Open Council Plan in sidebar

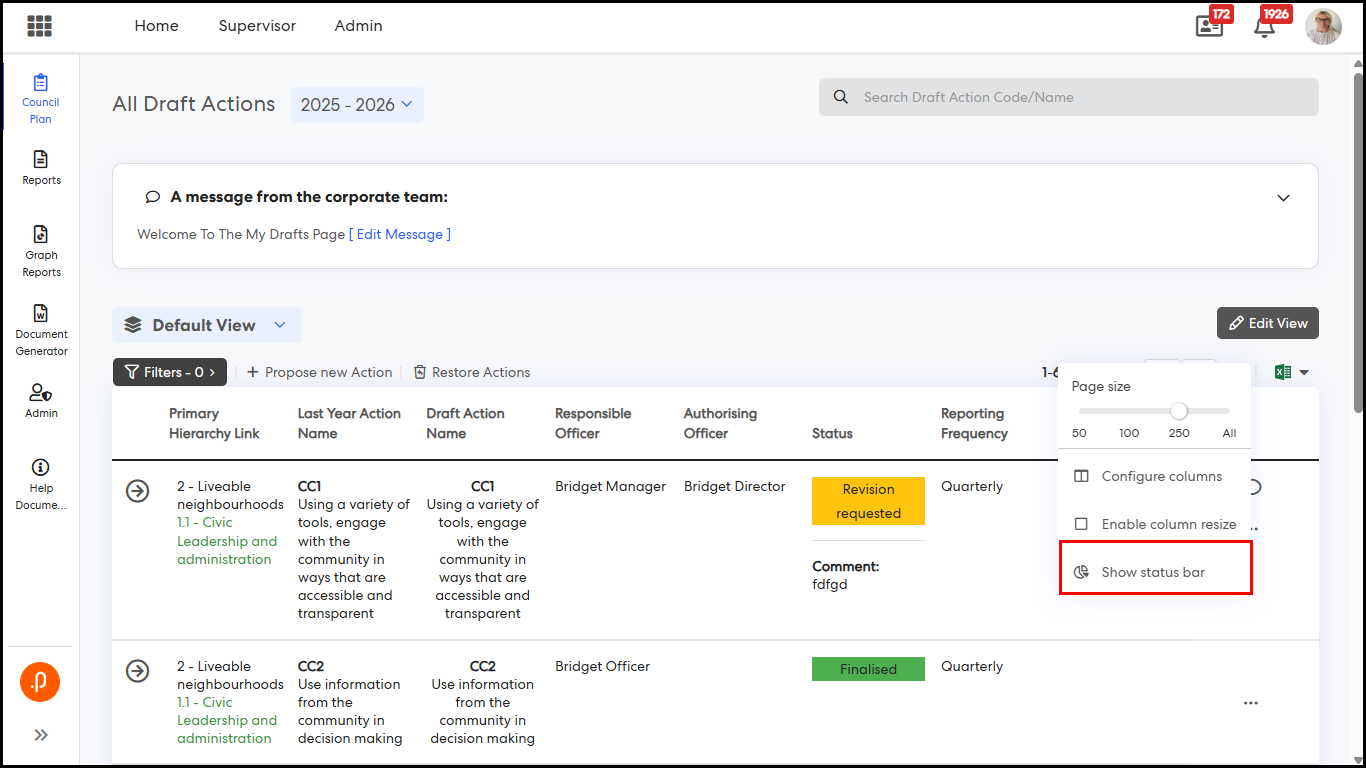coord(41,98)
